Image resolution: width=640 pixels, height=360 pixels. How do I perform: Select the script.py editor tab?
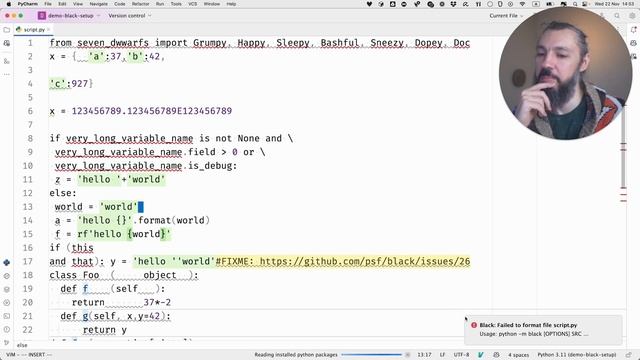point(33,30)
